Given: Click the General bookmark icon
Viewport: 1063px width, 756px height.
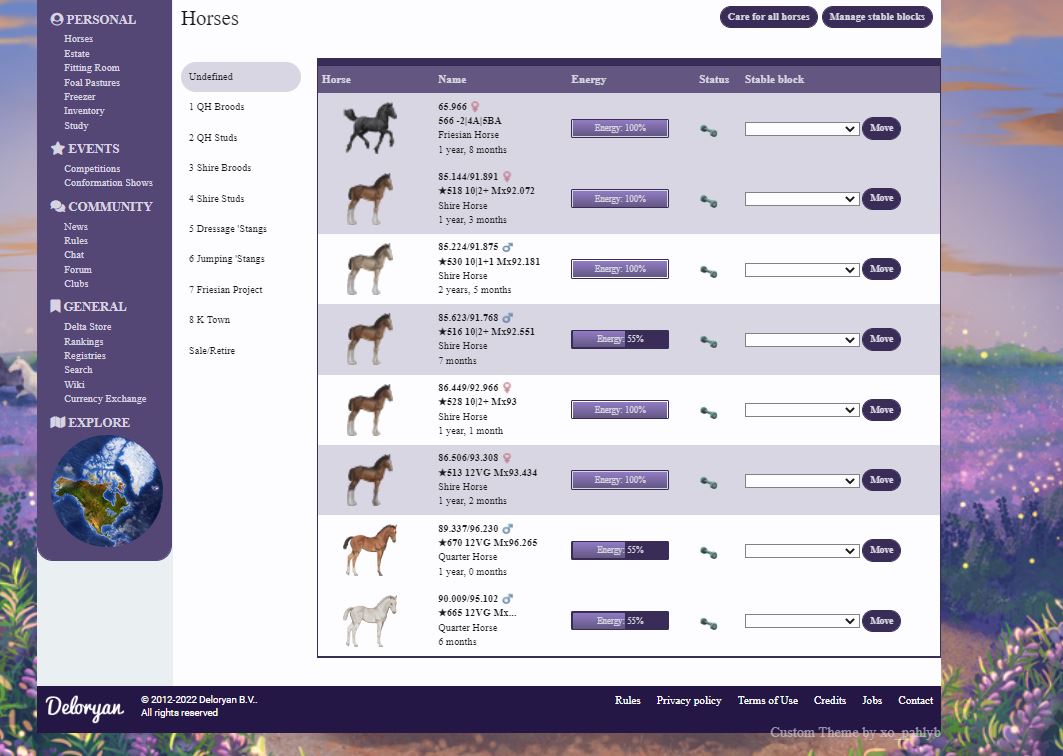Looking at the screenshot, I should [x=56, y=306].
